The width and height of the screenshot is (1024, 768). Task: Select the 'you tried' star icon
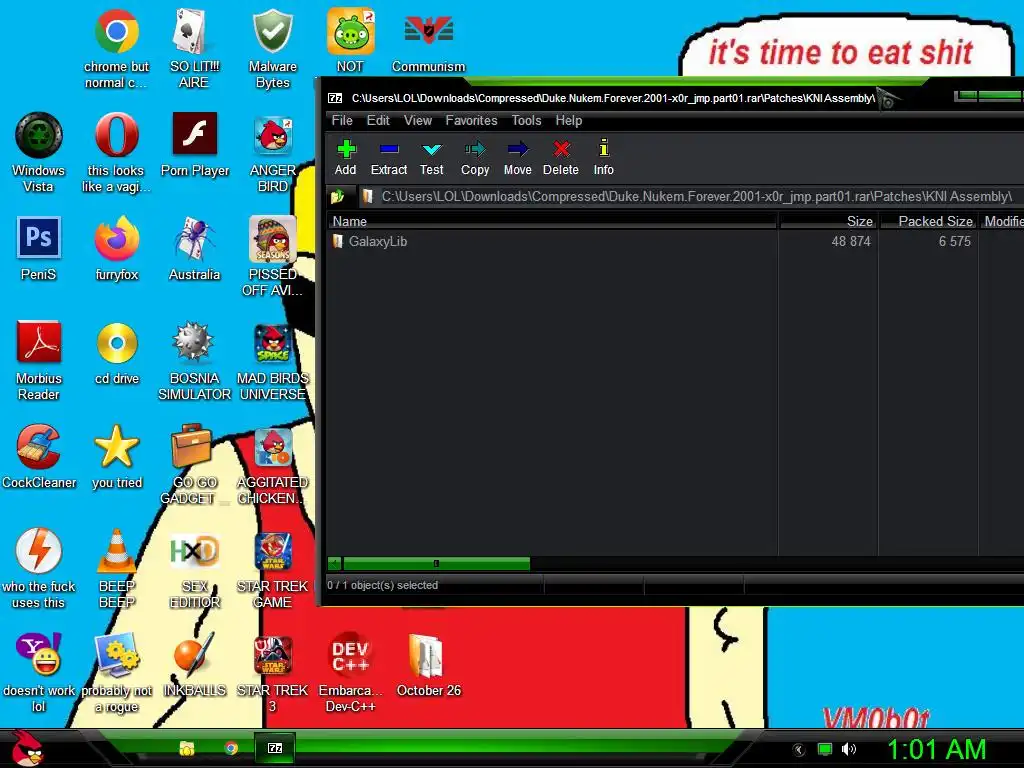click(x=116, y=456)
